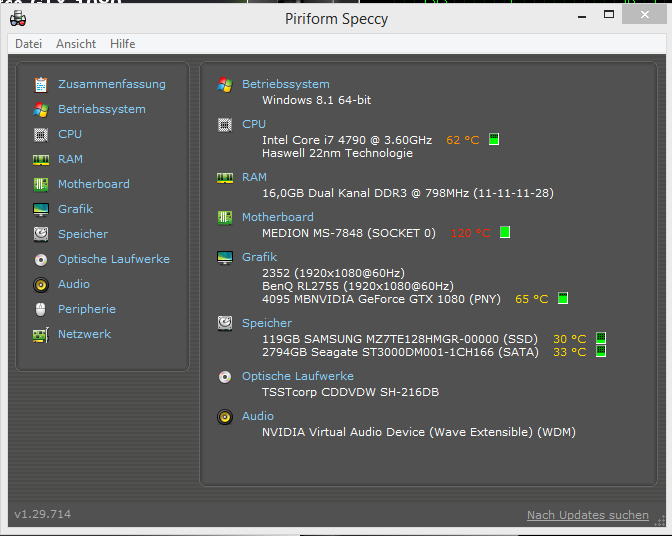Click the optical disc icon in the summary panel
The width and height of the screenshot is (672, 536).
pos(225,377)
